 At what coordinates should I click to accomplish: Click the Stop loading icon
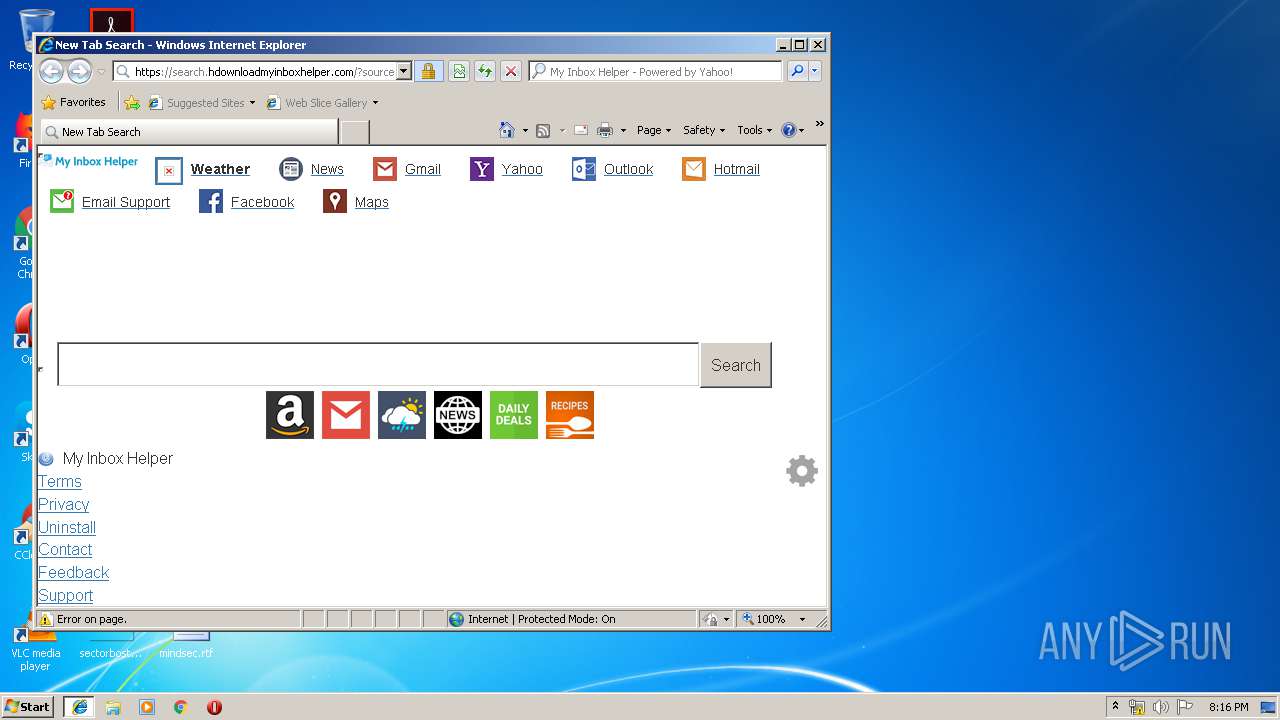[511, 71]
